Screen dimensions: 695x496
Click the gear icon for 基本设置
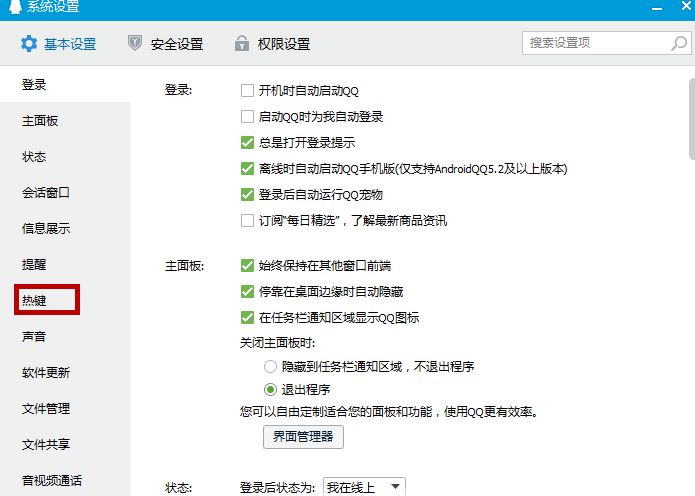point(29,44)
